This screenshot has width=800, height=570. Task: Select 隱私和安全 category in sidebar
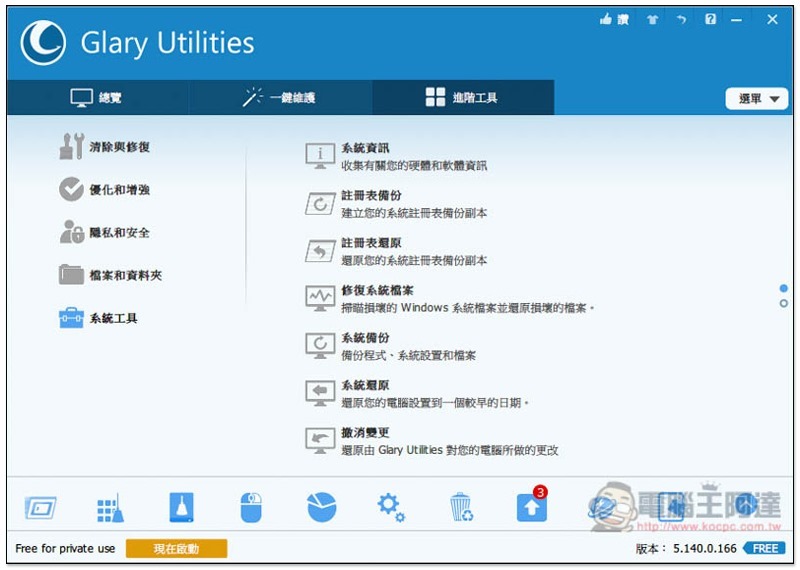point(105,232)
